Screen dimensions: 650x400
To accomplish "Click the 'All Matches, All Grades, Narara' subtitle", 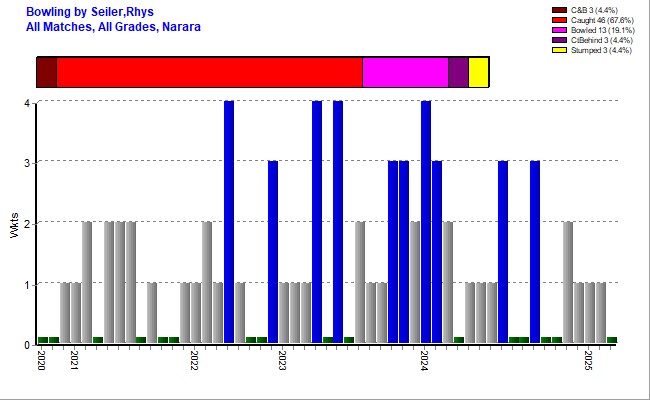I will click(113, 26).
